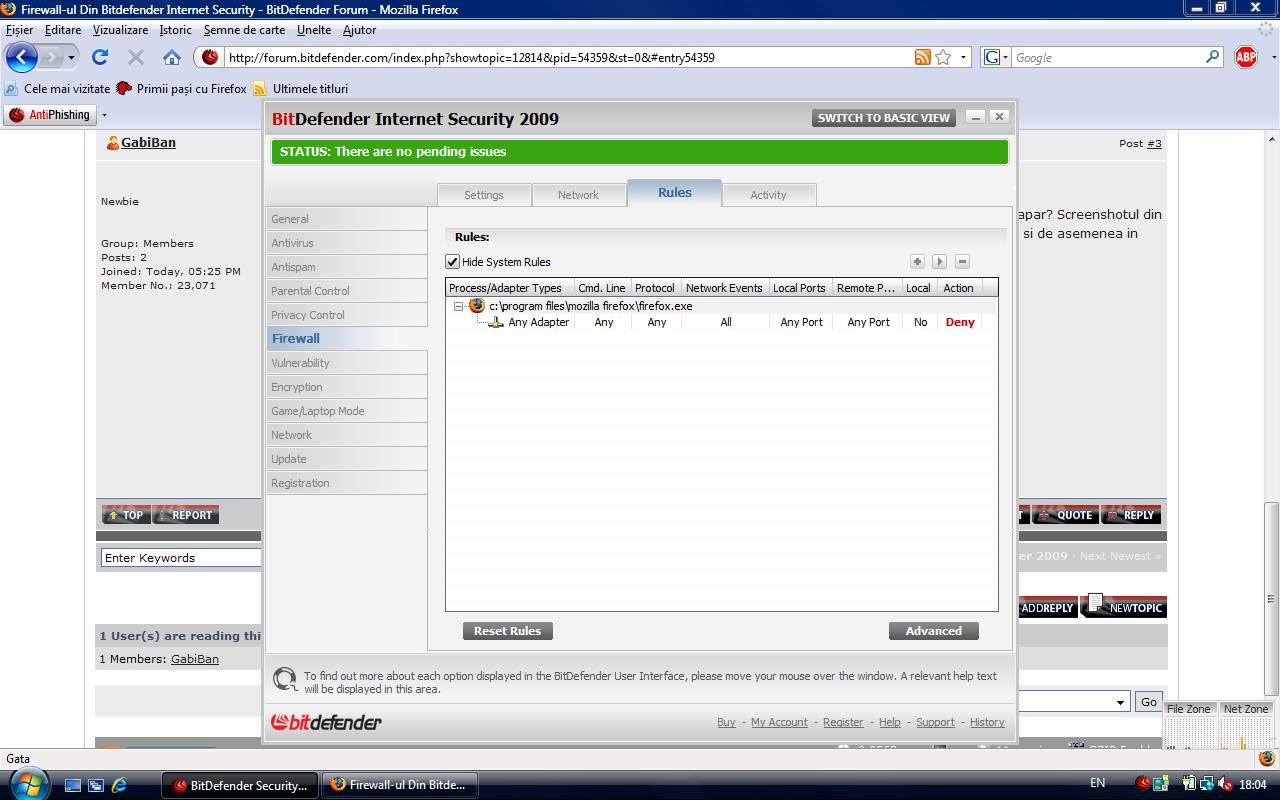This screenshot has height=800, width=1280.
Task: Edit the selected rule (arrow button)
Action: (x=939, y=261)
